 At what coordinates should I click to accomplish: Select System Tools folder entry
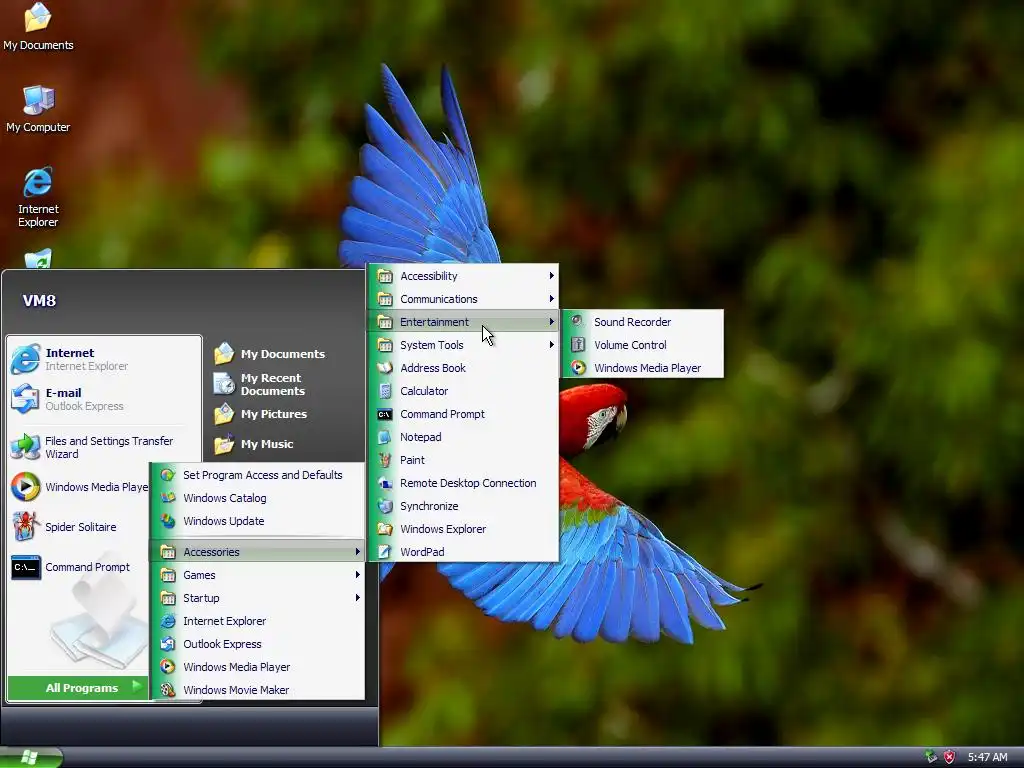tap(463, 345)
